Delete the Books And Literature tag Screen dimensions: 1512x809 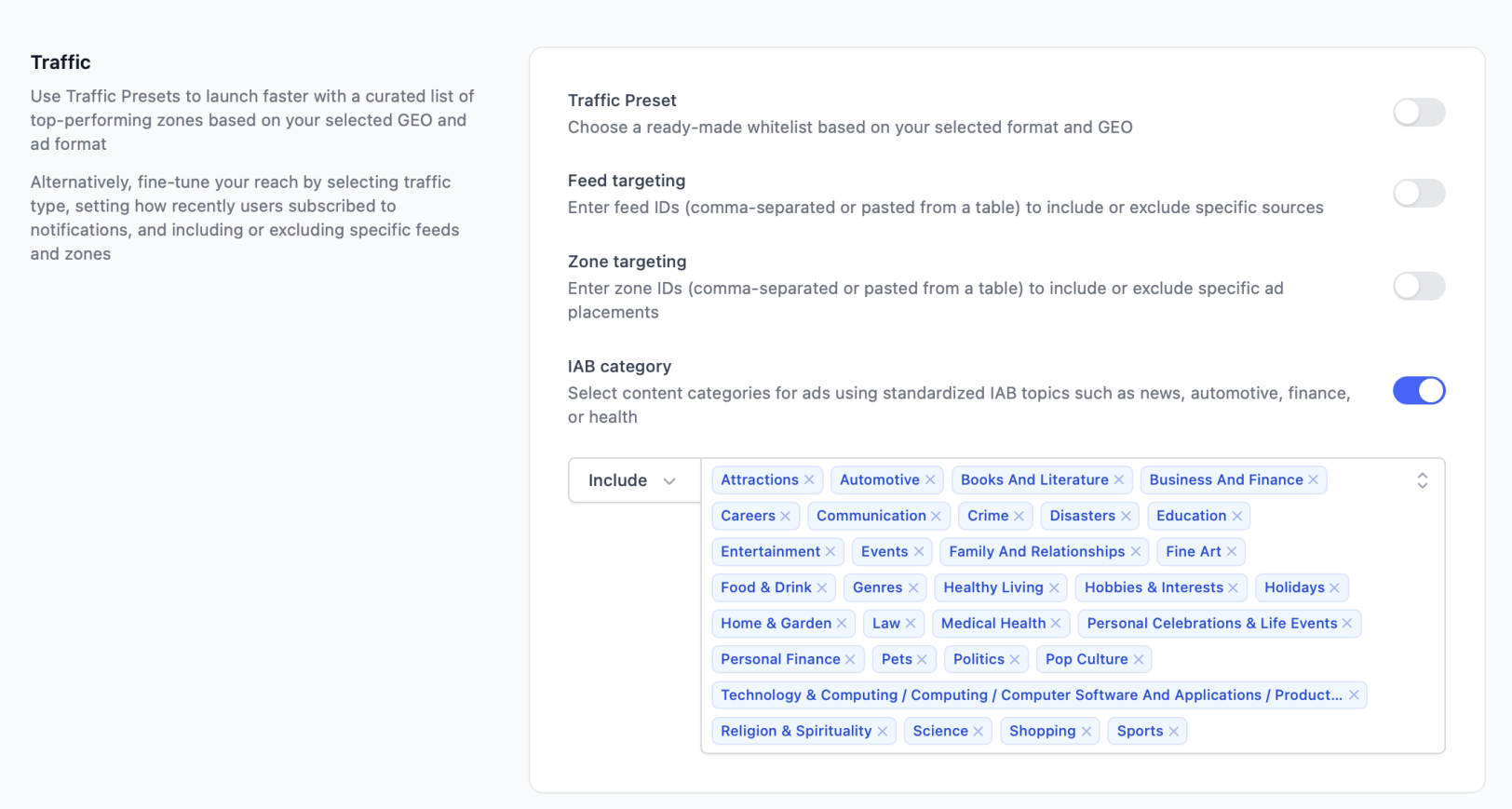1119,480
